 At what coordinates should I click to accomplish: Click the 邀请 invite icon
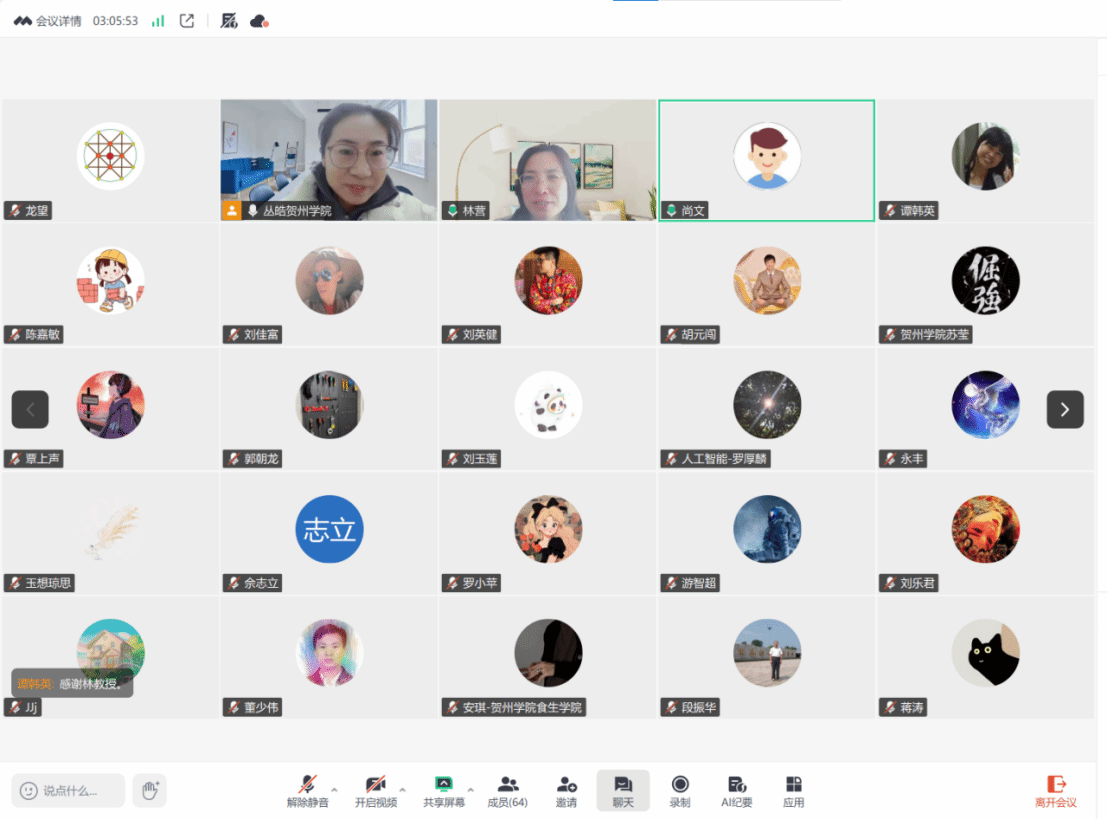566,790
